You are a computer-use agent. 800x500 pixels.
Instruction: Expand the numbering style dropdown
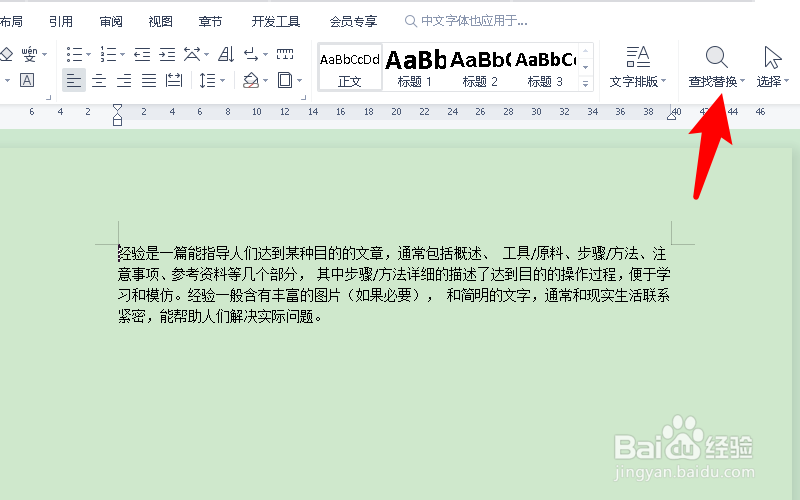pyautogui.click(x=122, y=54)
